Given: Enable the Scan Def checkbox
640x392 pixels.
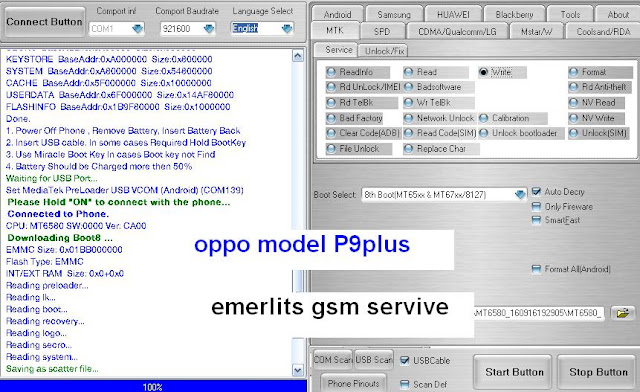Looking at the screenshot, I should tap(404, 384).
